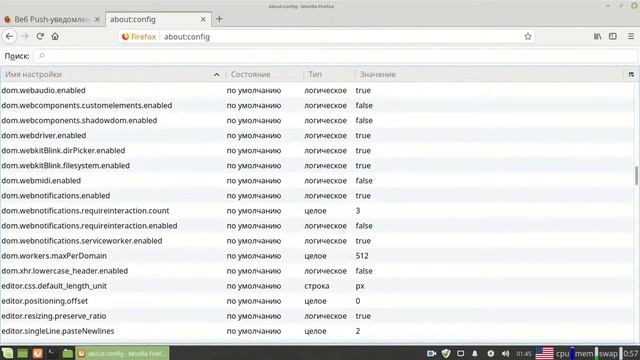Show the sidebars button
This screenshot has height=360, width=640.
[613, 36]
